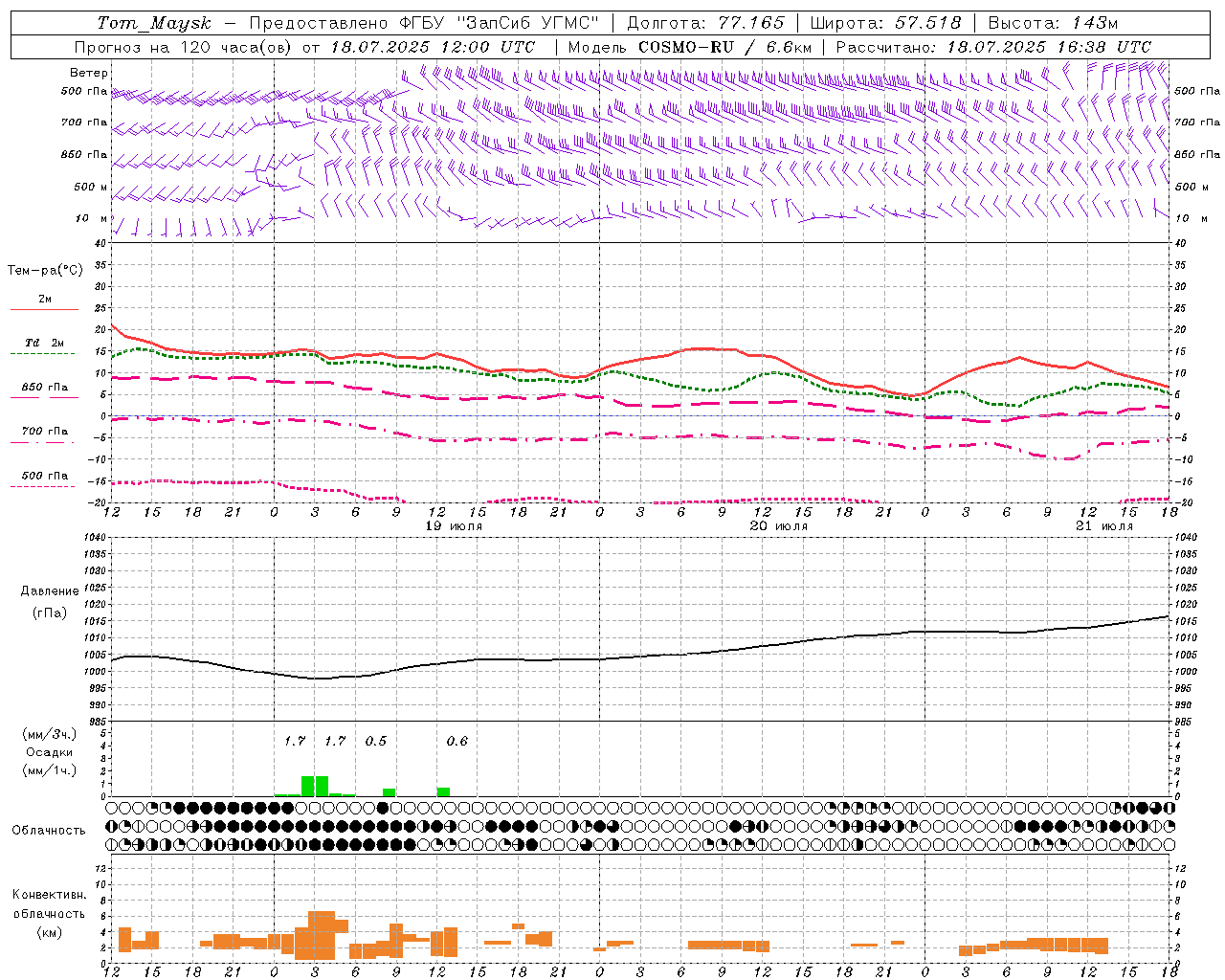Click the 21 июля date label
Viewport: 1225px width, 980px height.
[x=1104, y=526]
